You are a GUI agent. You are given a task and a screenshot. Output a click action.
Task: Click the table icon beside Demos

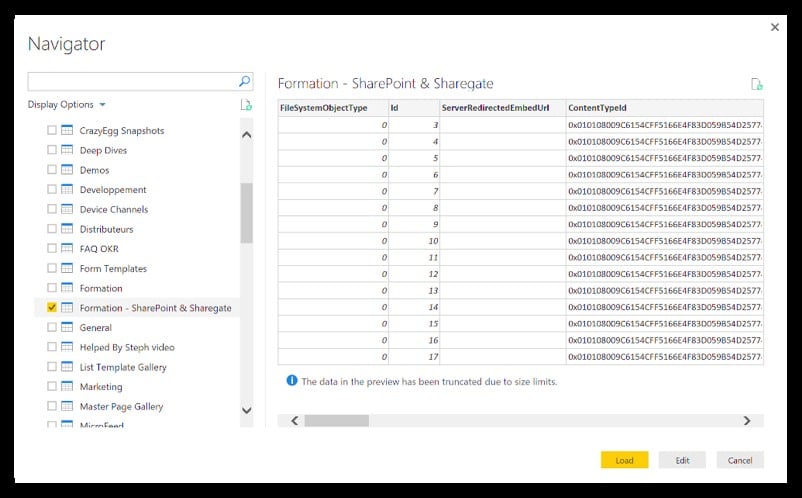tap(67, 170)
